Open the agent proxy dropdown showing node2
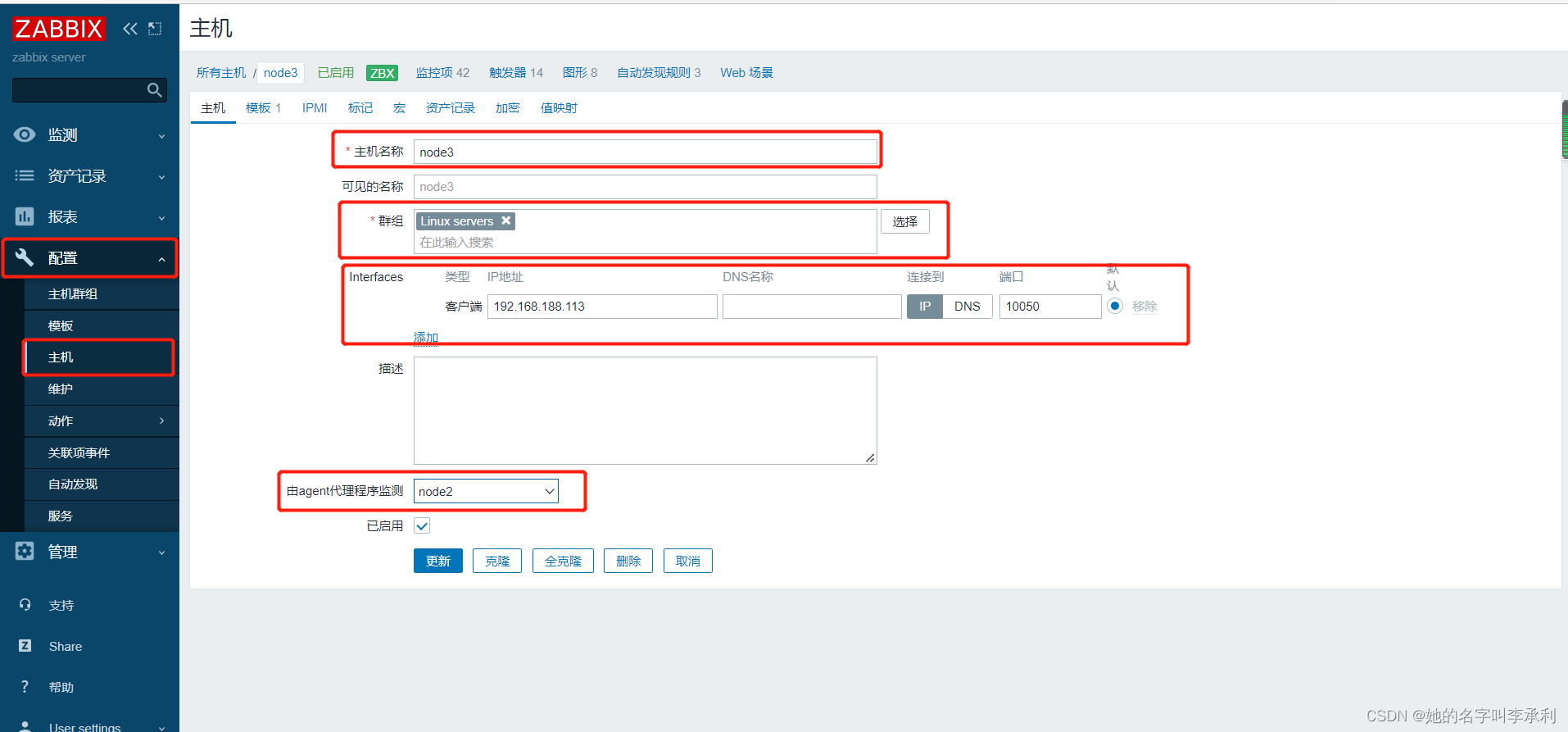Screen dimensions: 1568x732 (486, 491)
